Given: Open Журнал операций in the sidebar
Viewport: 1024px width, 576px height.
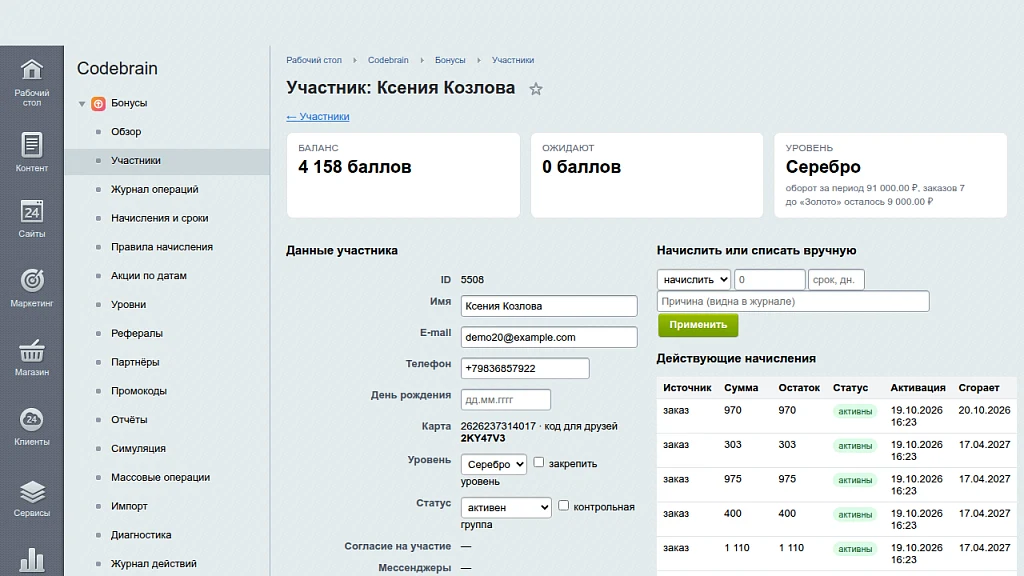Looking at the screenshot, I should coord(155,189).
